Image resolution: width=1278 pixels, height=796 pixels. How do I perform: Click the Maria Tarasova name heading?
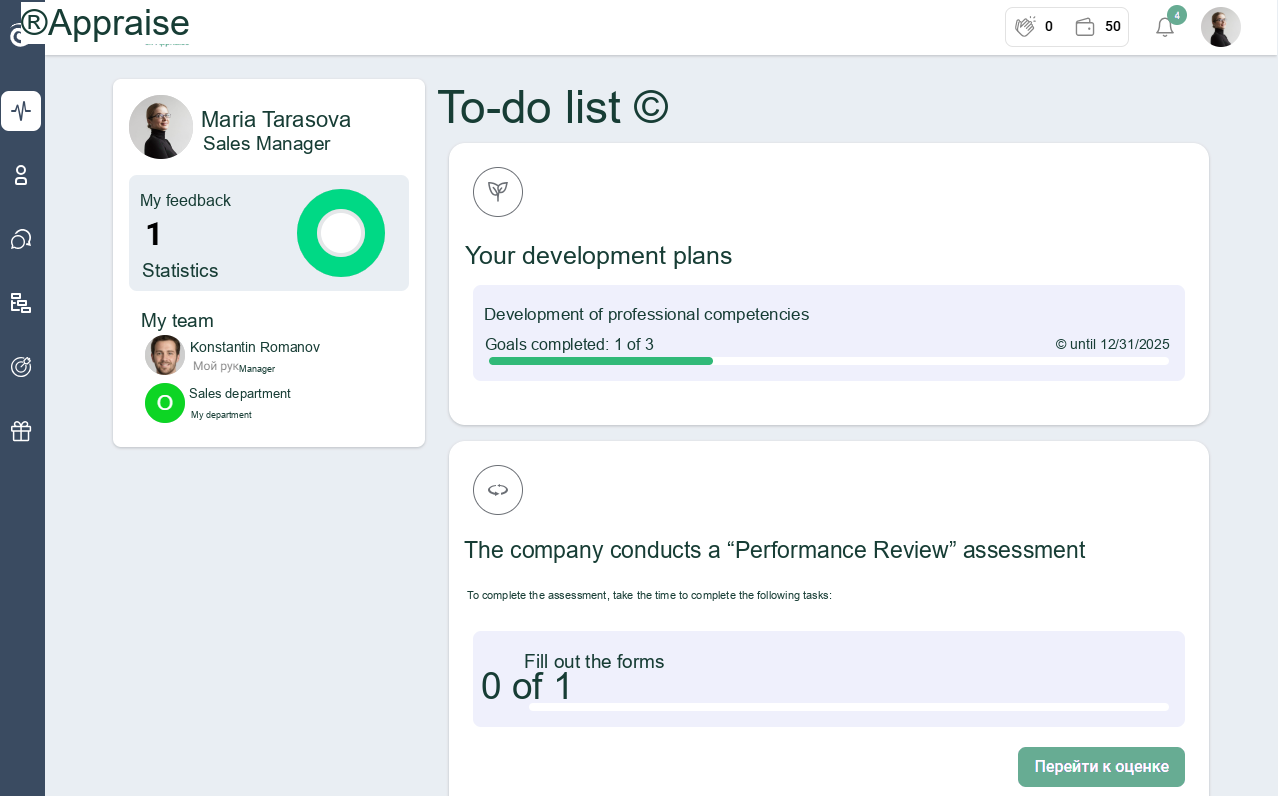(x=276, y=119)
